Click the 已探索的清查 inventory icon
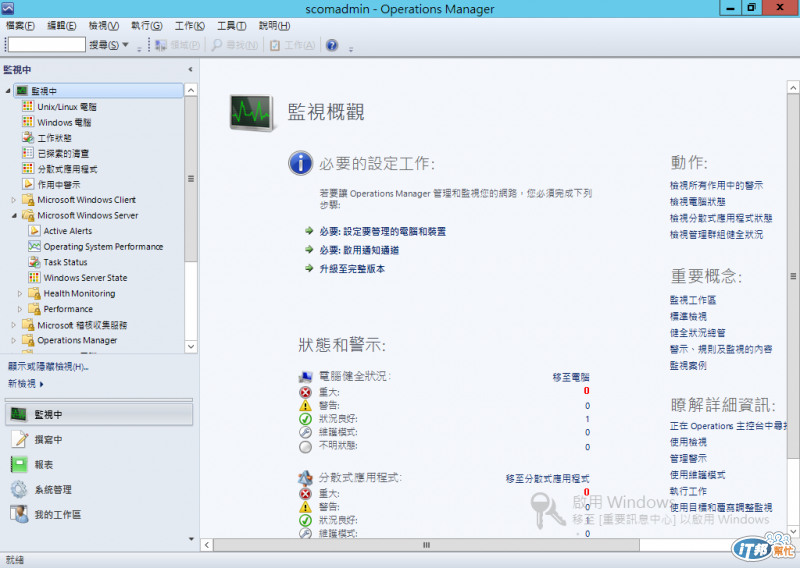The image size is (800, 568). 28,153
